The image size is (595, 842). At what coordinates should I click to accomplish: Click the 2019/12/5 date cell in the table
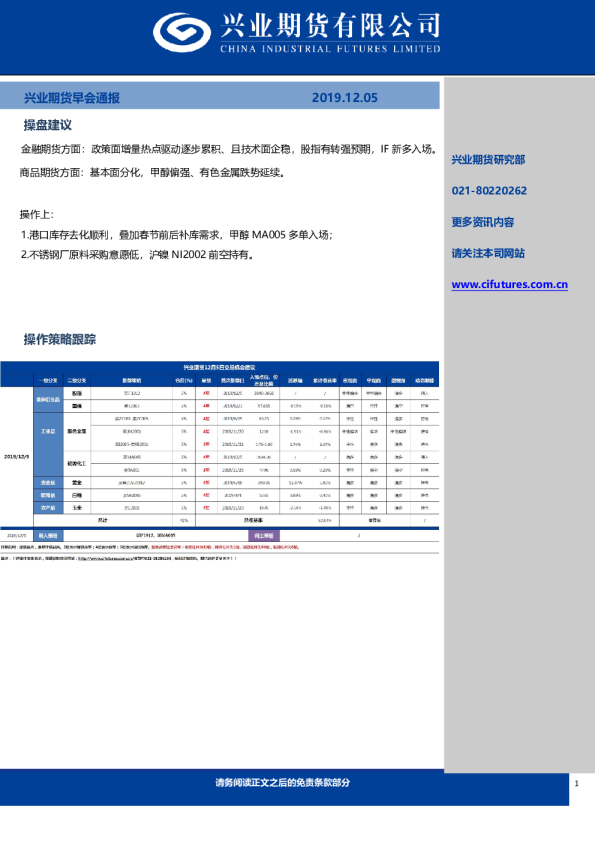17,456
